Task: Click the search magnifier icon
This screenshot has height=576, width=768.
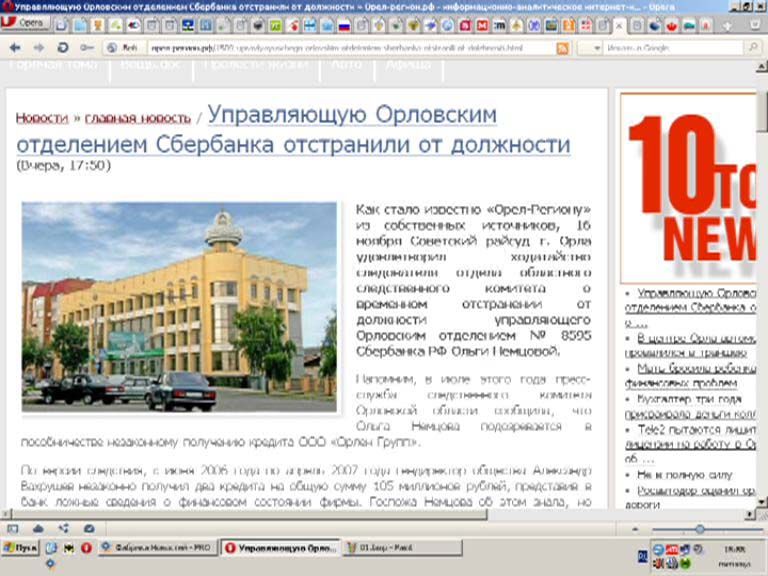Action: click(x=752, y=48)
